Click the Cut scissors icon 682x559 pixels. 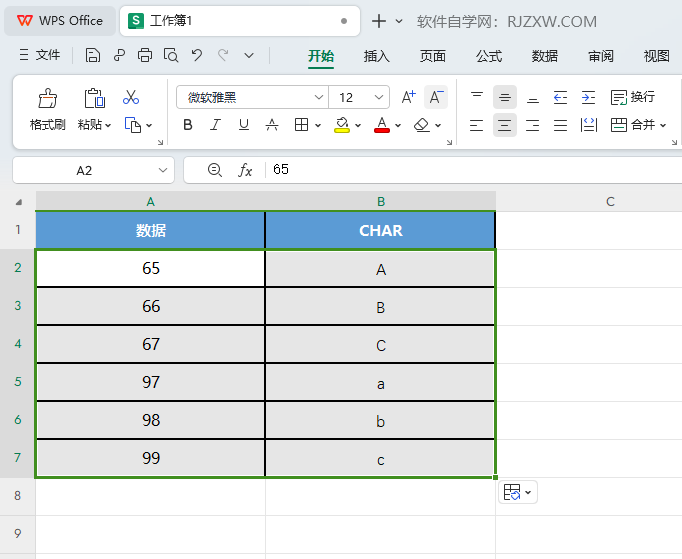point(130,97)
